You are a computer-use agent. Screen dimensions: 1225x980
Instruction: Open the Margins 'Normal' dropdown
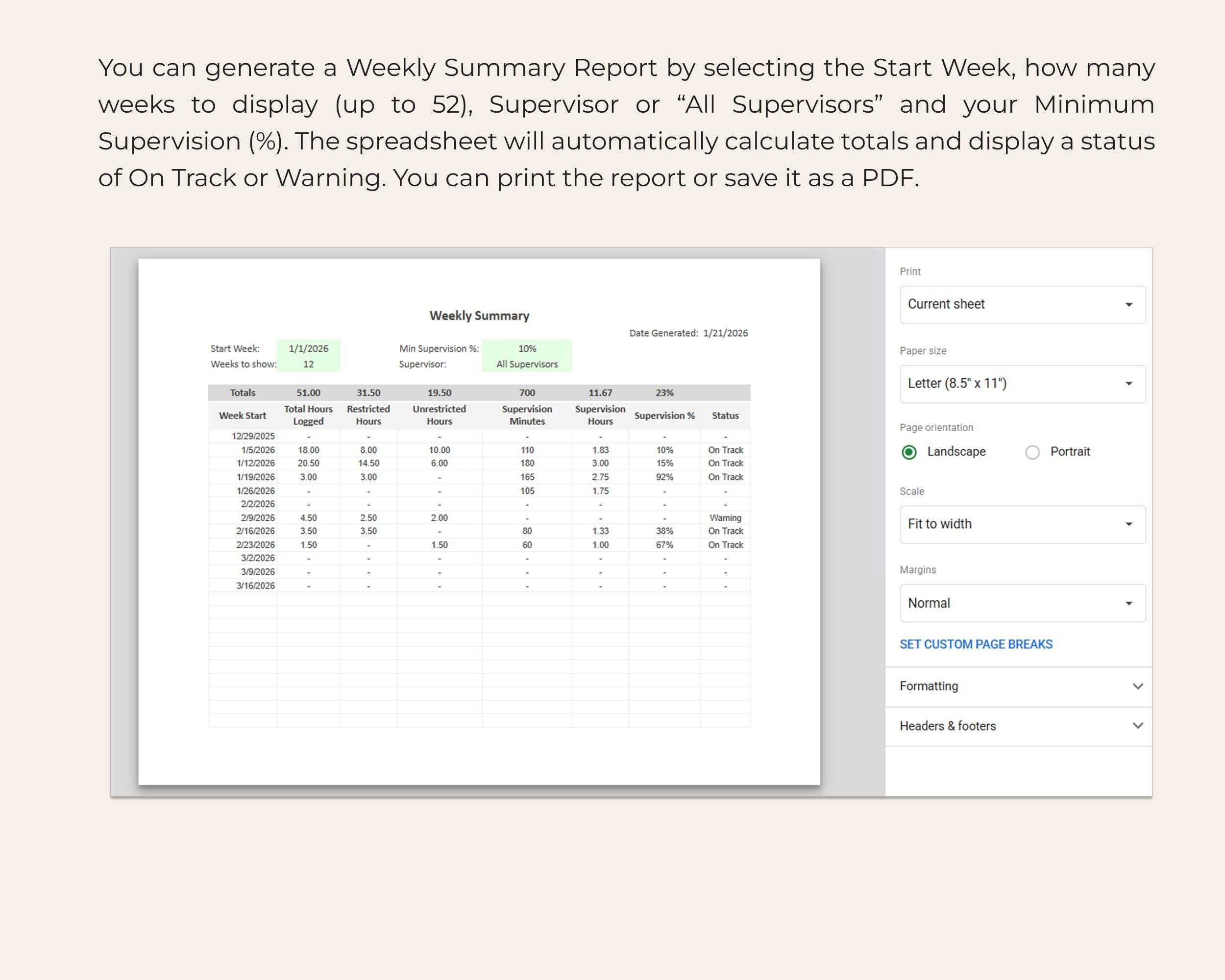[1022, 603]
